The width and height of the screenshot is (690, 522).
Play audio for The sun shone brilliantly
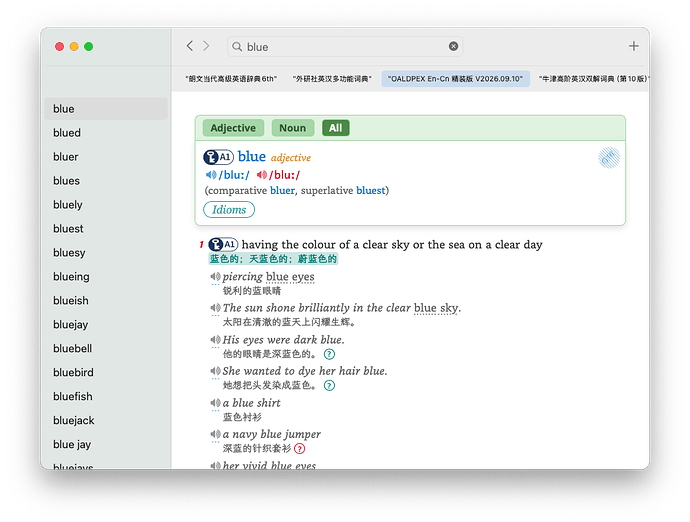(x=215, y=308)
